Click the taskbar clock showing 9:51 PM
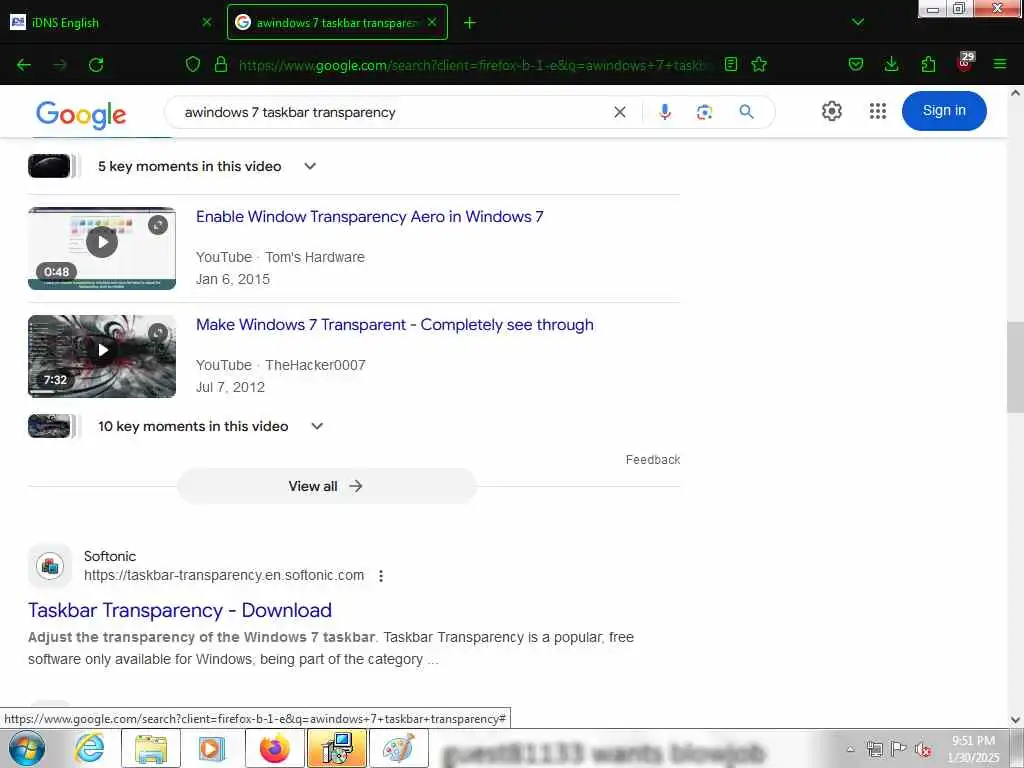Screen dimensions: 1024x768 973,749
